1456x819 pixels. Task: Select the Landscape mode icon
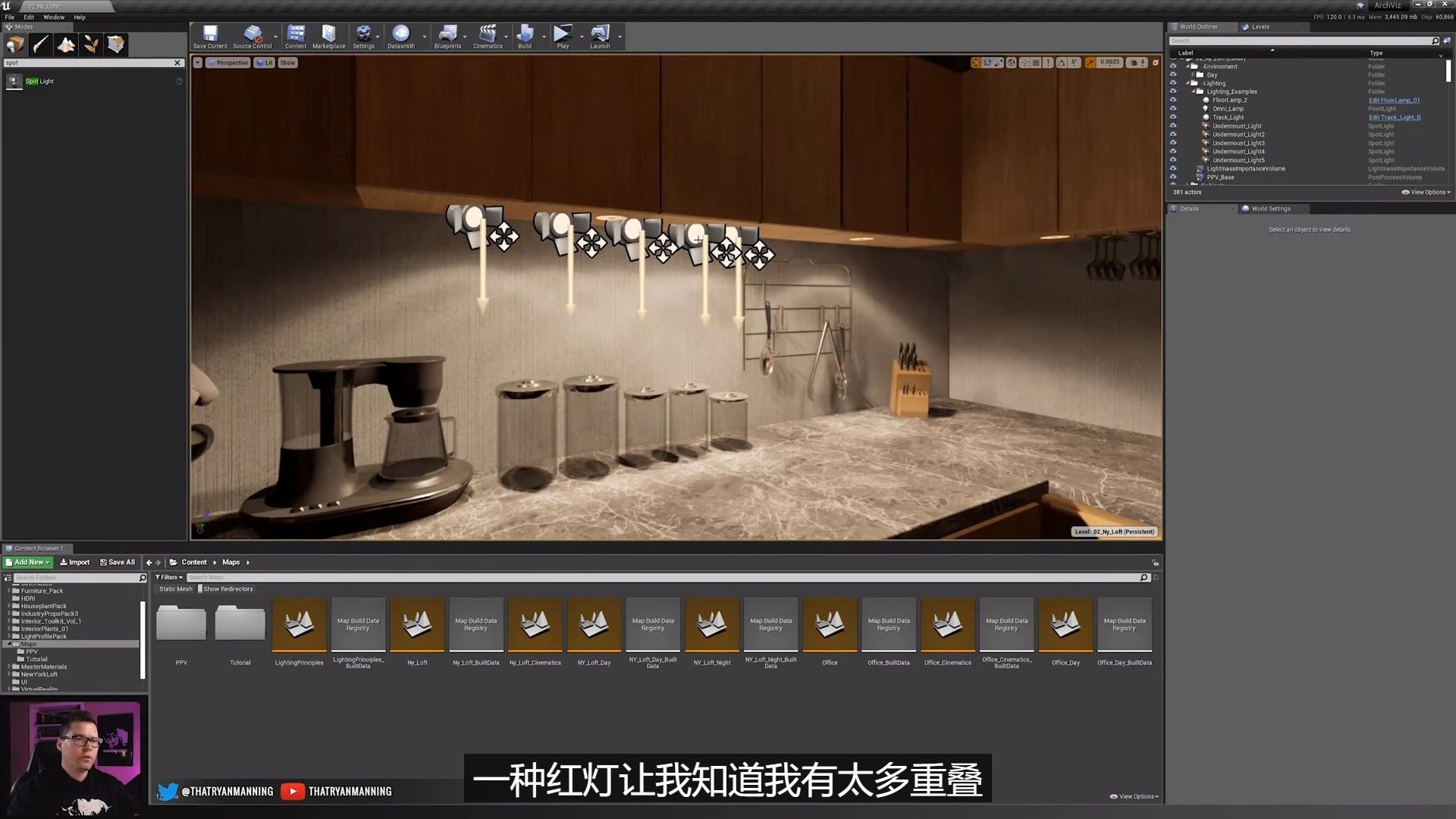pos(66,45)
